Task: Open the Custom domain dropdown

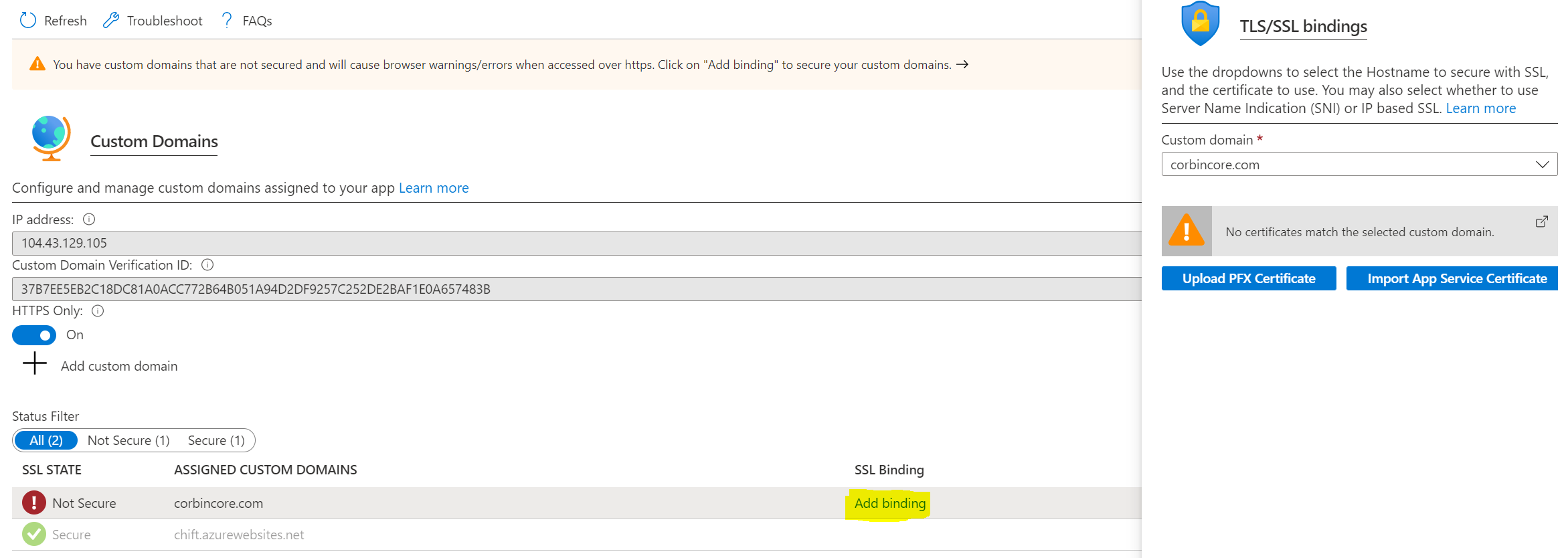Action: click(x=1359, y=165)
